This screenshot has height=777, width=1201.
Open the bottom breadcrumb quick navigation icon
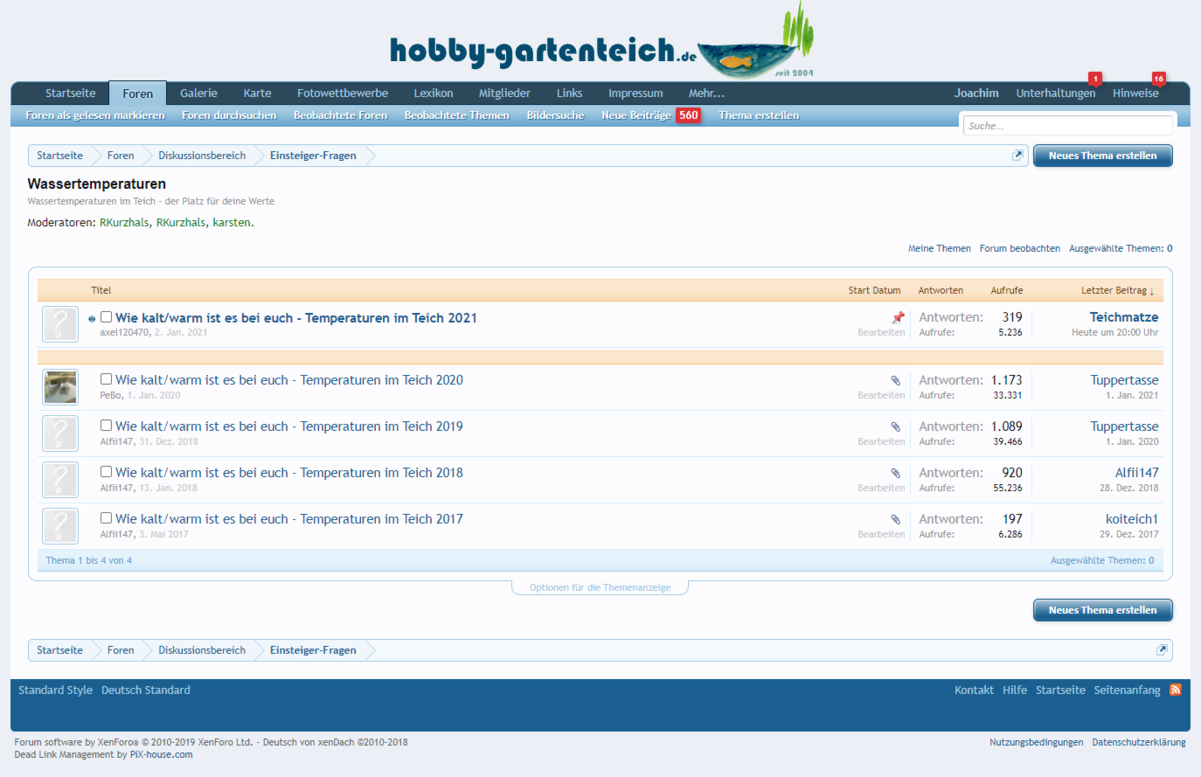point(1162,650)
